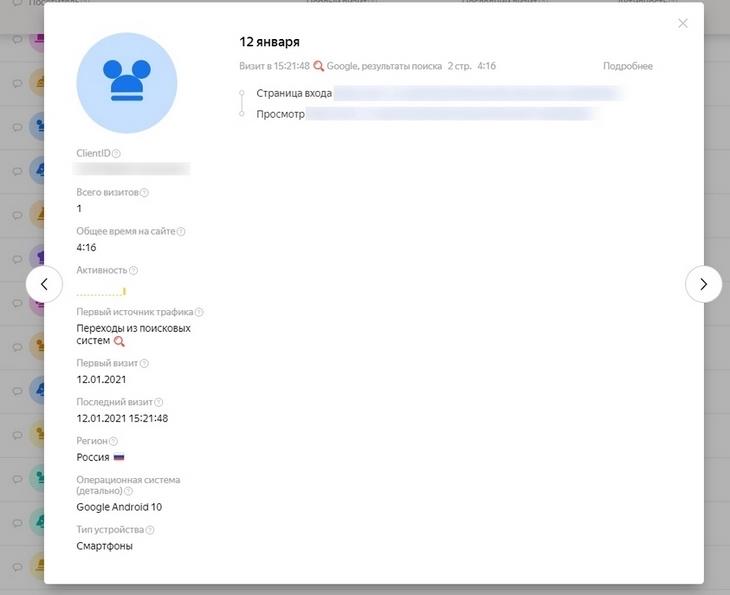Click the help icon beside Регион
Screen dimensions: 730x595
tap(113, 442)
